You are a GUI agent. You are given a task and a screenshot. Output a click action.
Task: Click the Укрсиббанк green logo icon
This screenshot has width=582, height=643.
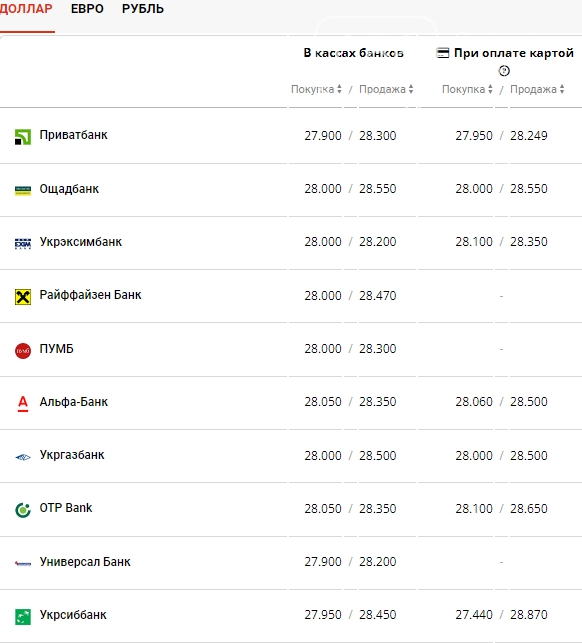[23, 617]
